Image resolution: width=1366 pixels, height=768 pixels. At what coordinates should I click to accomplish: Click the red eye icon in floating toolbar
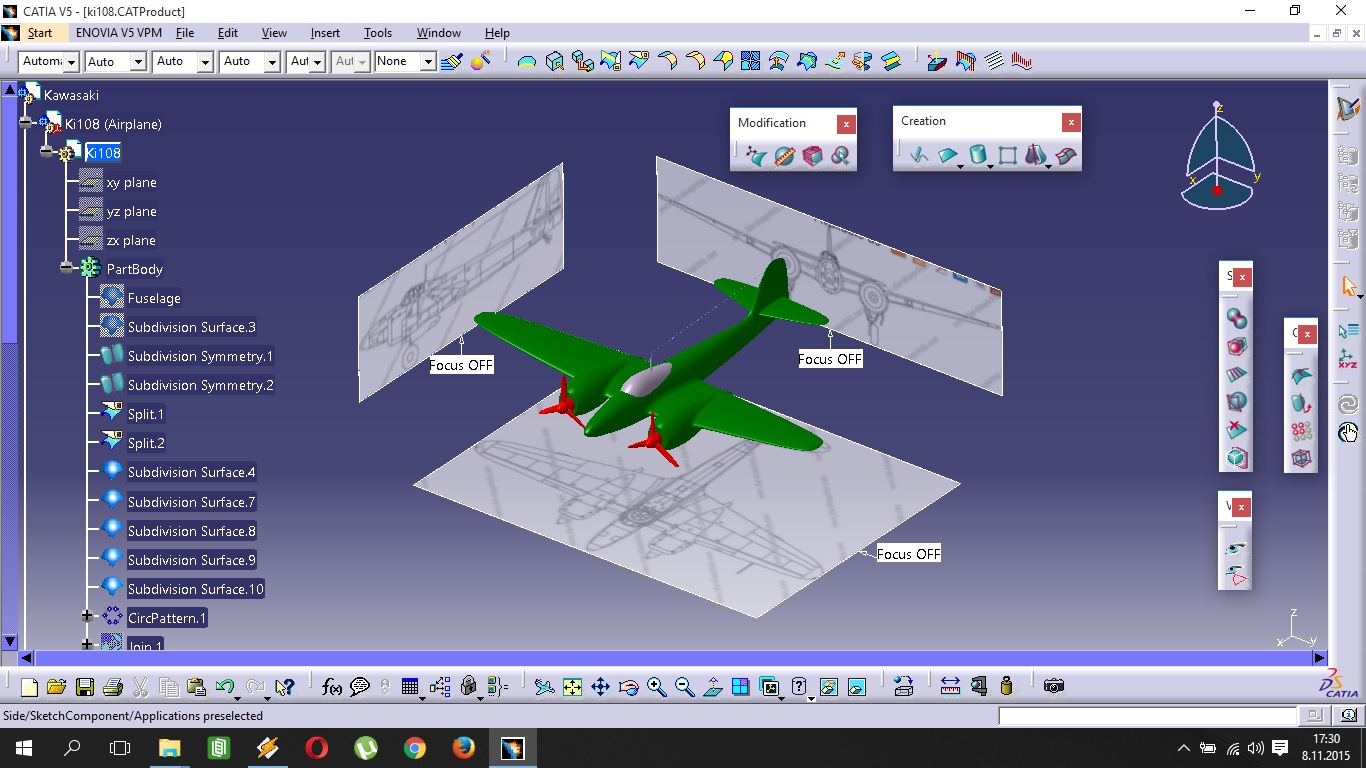pos(1236,576)
